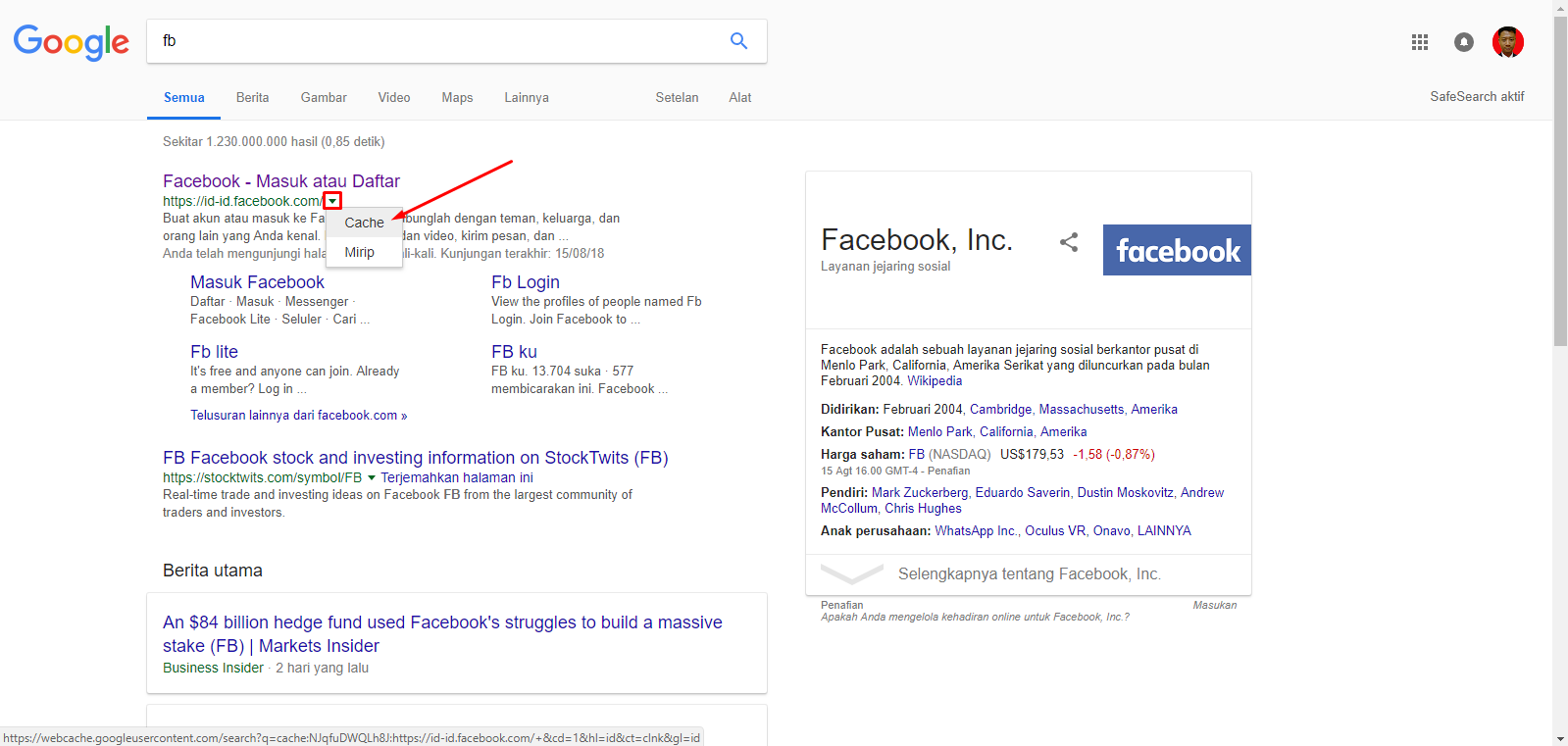Open the account profile picture
1568x746 pixels.
[x=1507, y=42]
